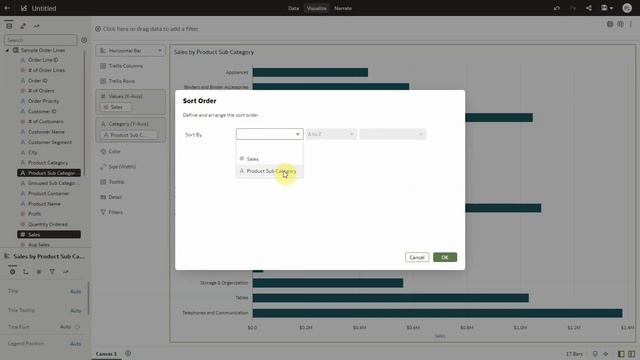The width and height of the screenshot is (640, 360).
Task: Select the Order Line ID column
Action: [43, 60]
